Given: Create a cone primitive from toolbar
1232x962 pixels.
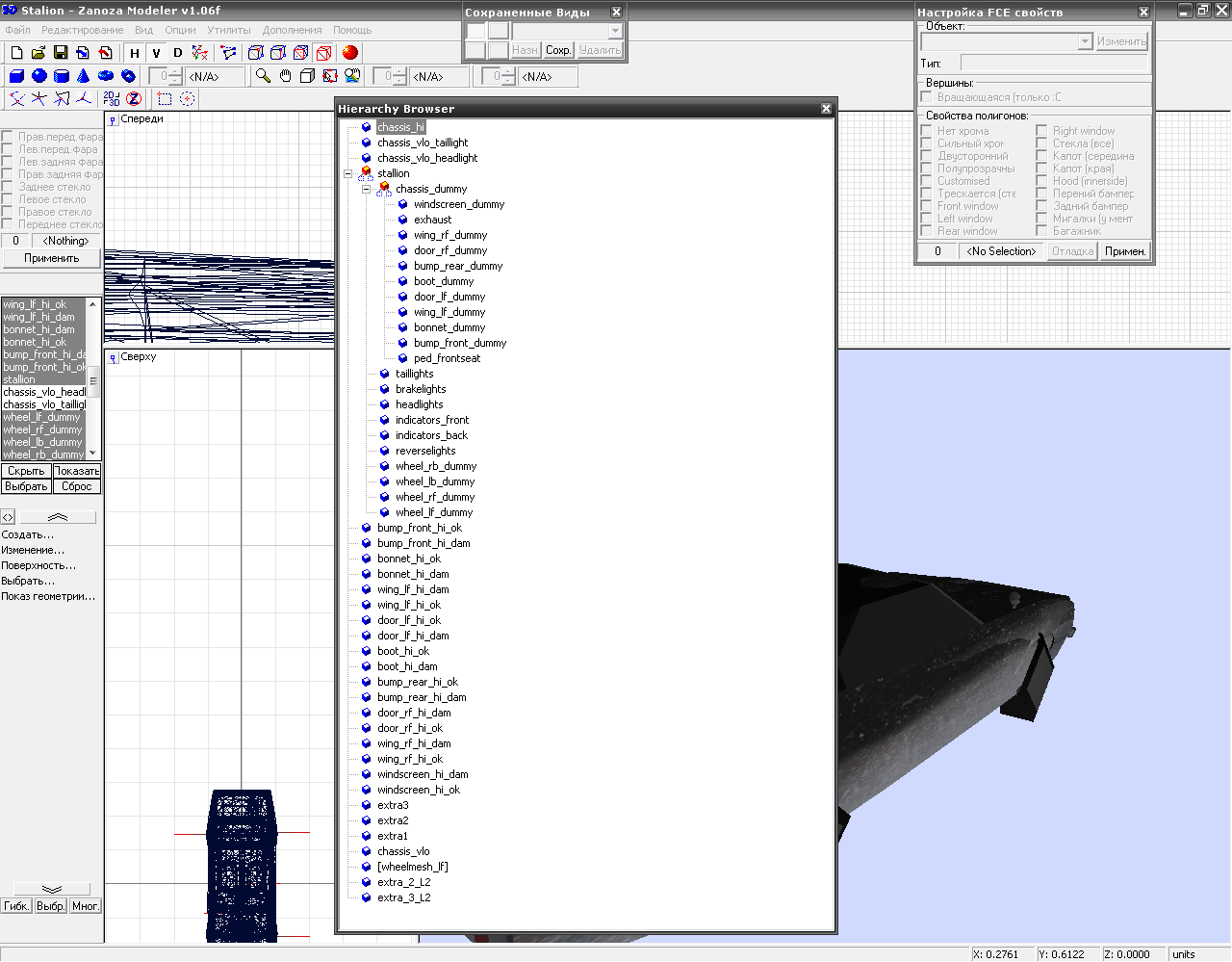Looking at the screenshot, I should point(84,76).
